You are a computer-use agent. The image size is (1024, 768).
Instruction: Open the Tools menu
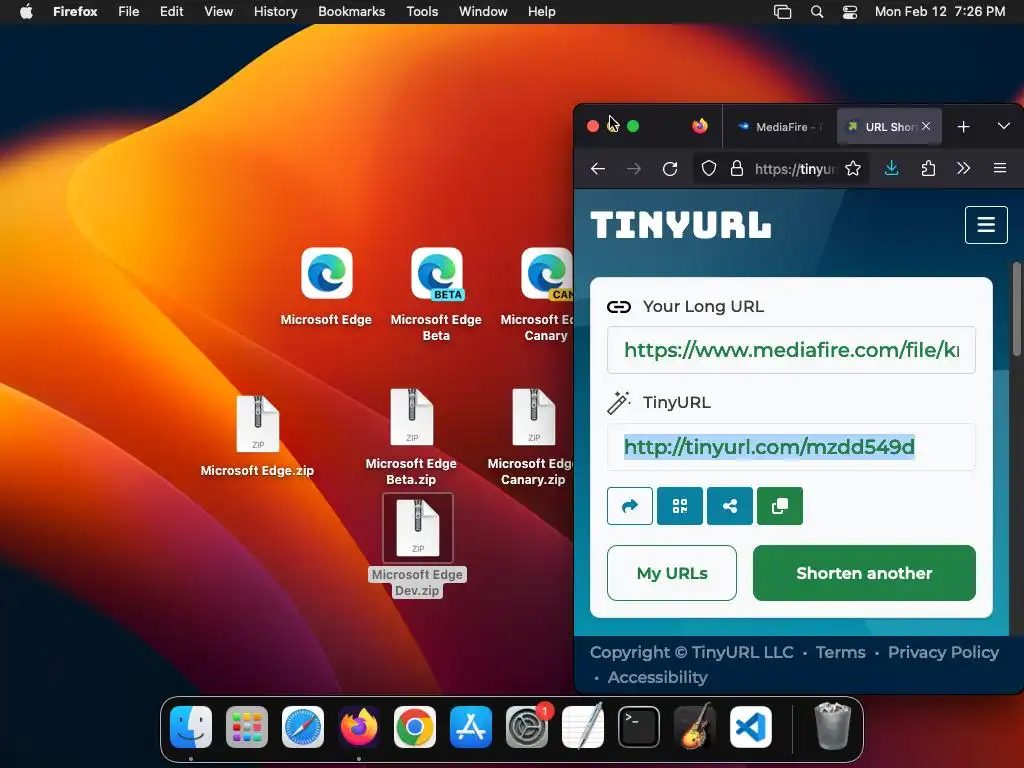pos(422,12)
